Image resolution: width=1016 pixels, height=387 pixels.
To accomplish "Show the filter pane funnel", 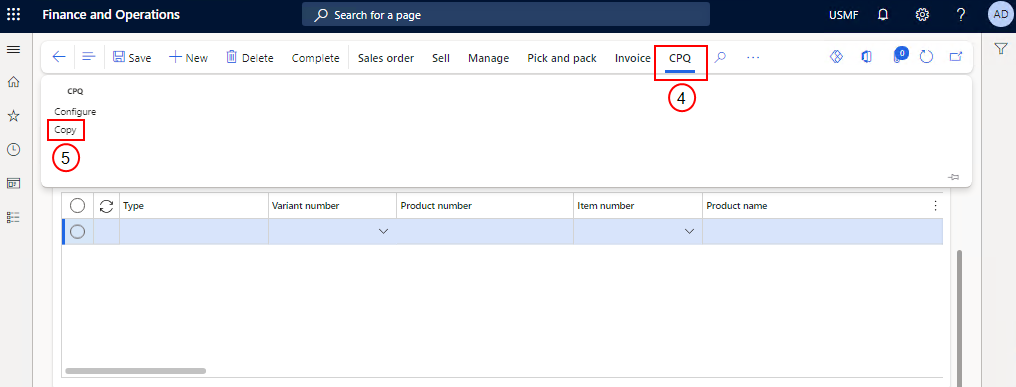I will 1000,49.
